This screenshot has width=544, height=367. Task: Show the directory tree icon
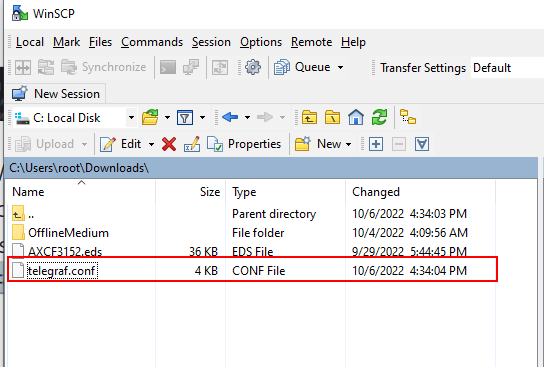[408, 117]
